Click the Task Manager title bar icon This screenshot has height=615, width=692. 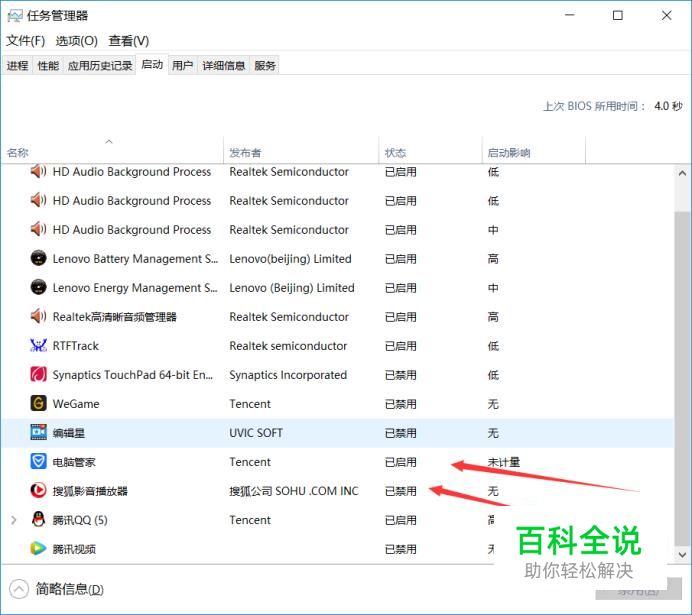click(x=15, y=16)
